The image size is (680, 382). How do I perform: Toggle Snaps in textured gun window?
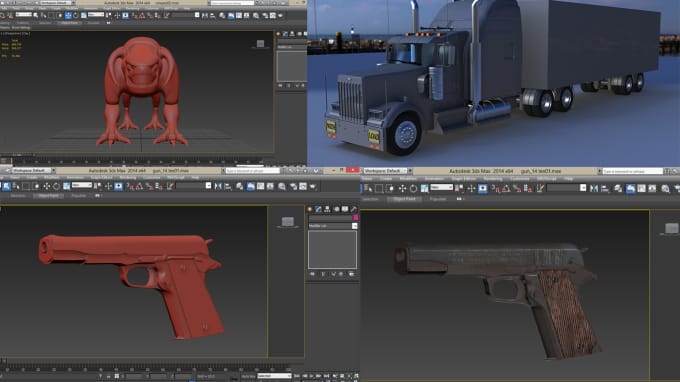point(496,188)
